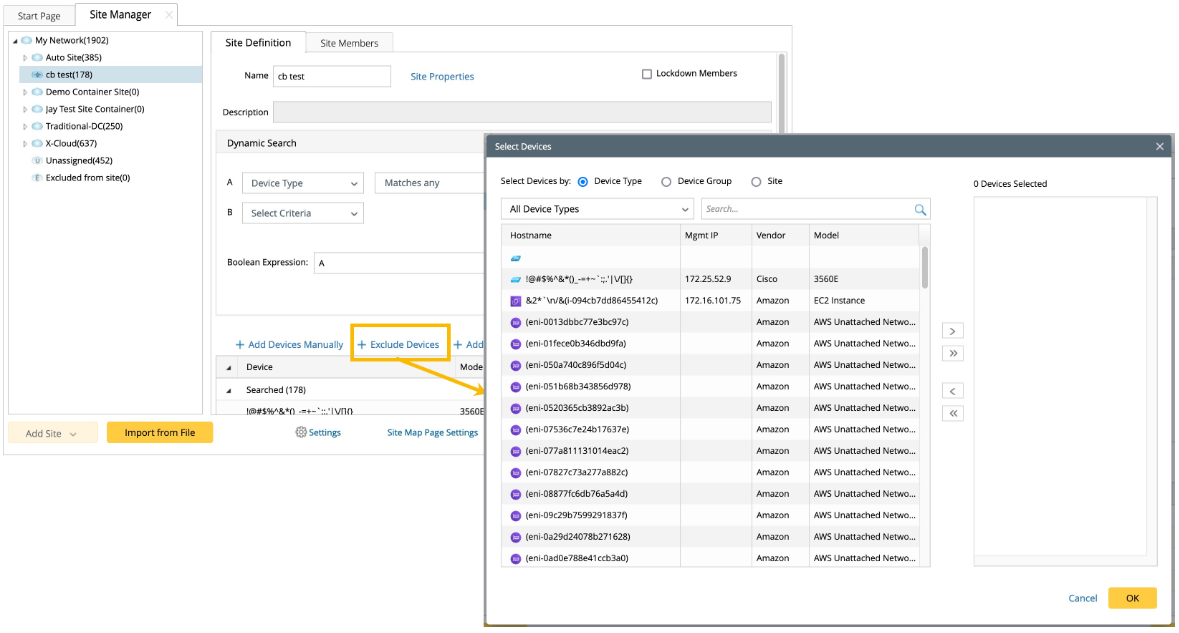Image resolution: width=1179 pixels, height=633 pixels.
Task: Open the All Device Types dropdown
Action: 597,210
